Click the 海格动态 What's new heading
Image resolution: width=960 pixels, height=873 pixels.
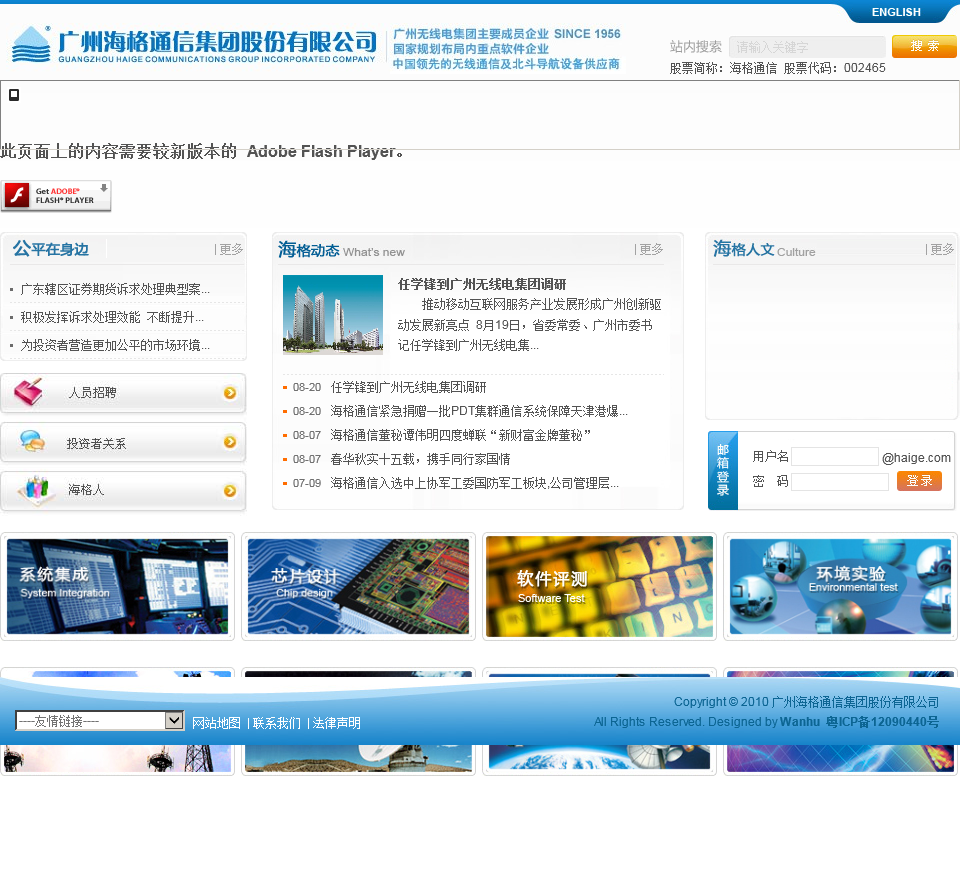(342, 250)
